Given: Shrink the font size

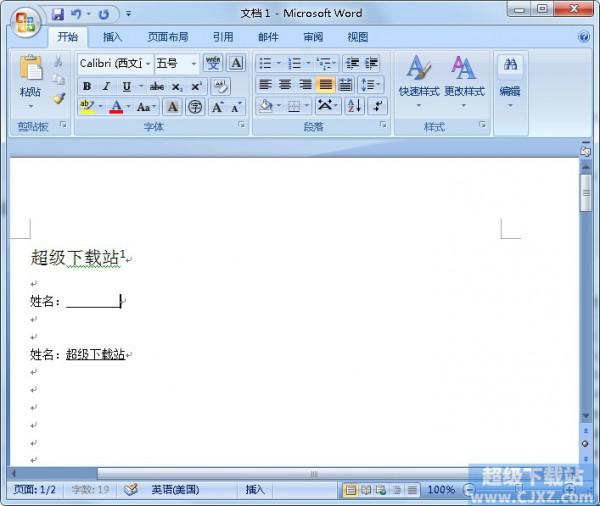Looking at the screenshot, I should click(x=236, y=108).
